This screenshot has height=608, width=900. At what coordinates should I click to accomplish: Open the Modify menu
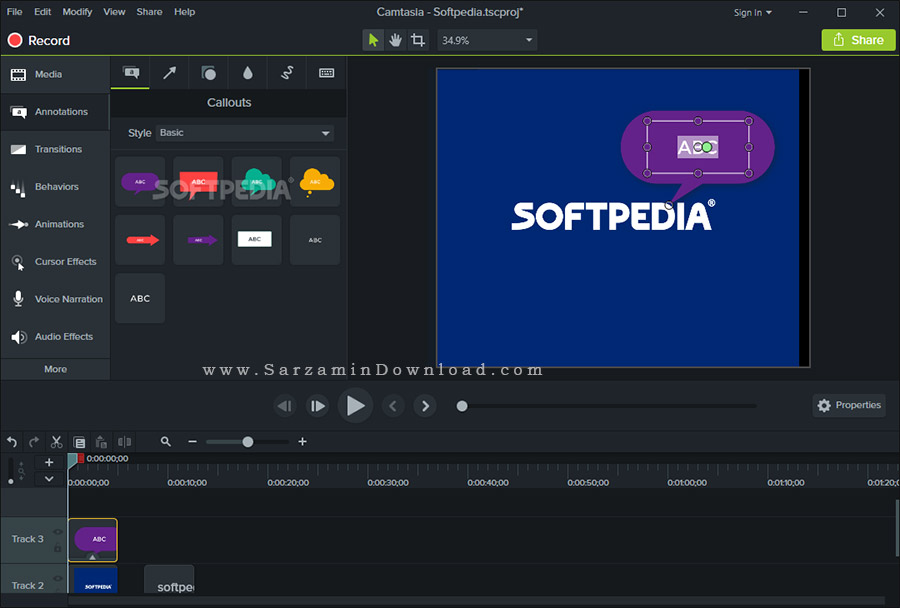coord(77,12)
